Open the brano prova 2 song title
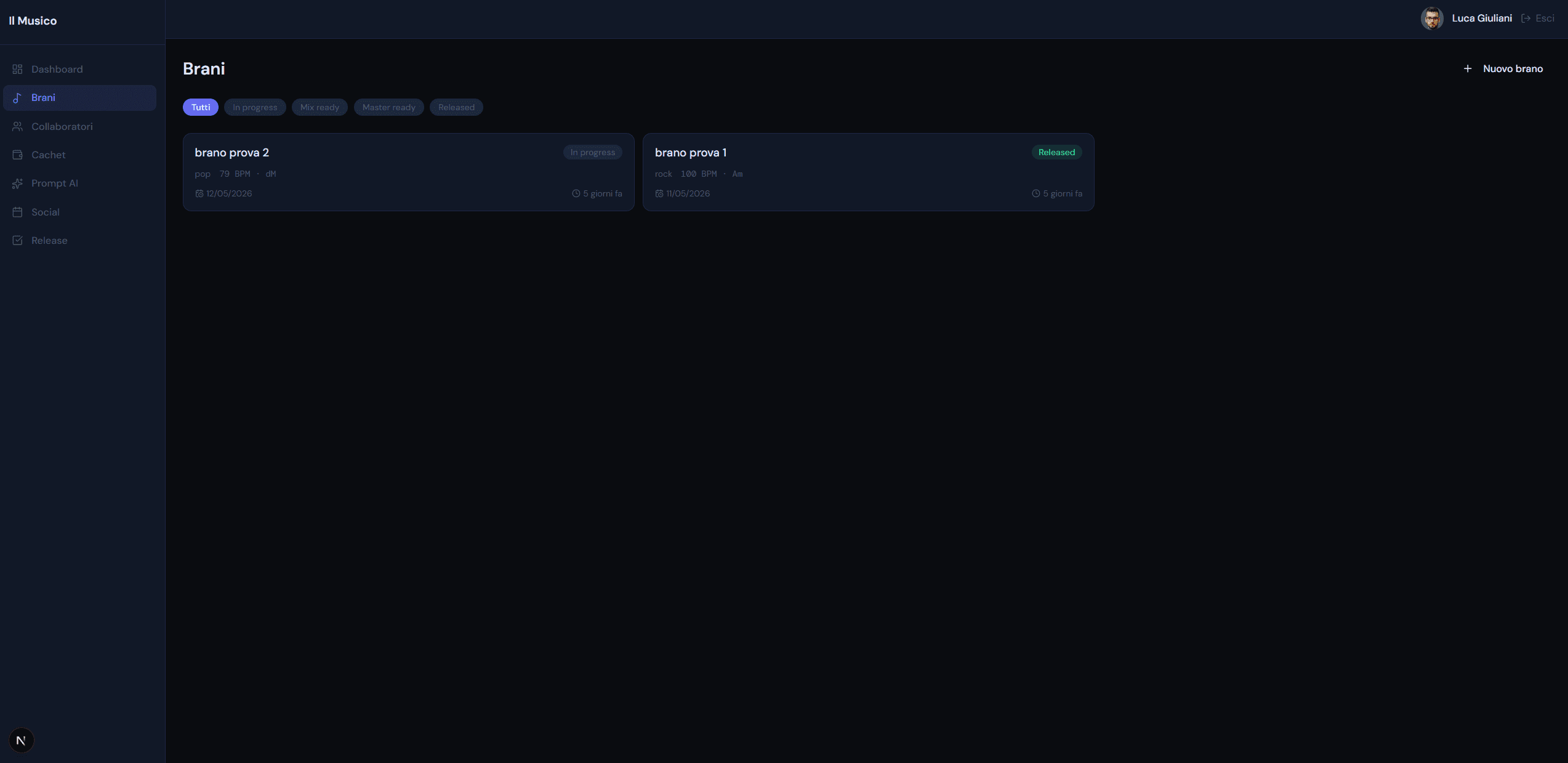Image resolution: width=1568 pixels, height=763 pixels. coord(232,153)
